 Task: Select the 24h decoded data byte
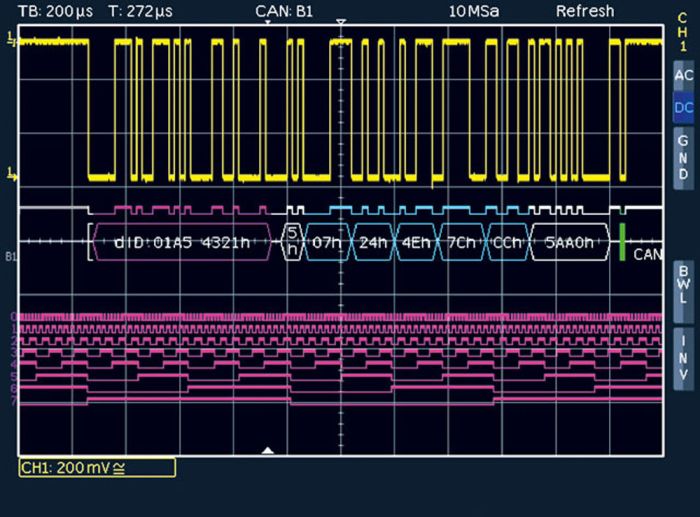click(x=373, y=242)
